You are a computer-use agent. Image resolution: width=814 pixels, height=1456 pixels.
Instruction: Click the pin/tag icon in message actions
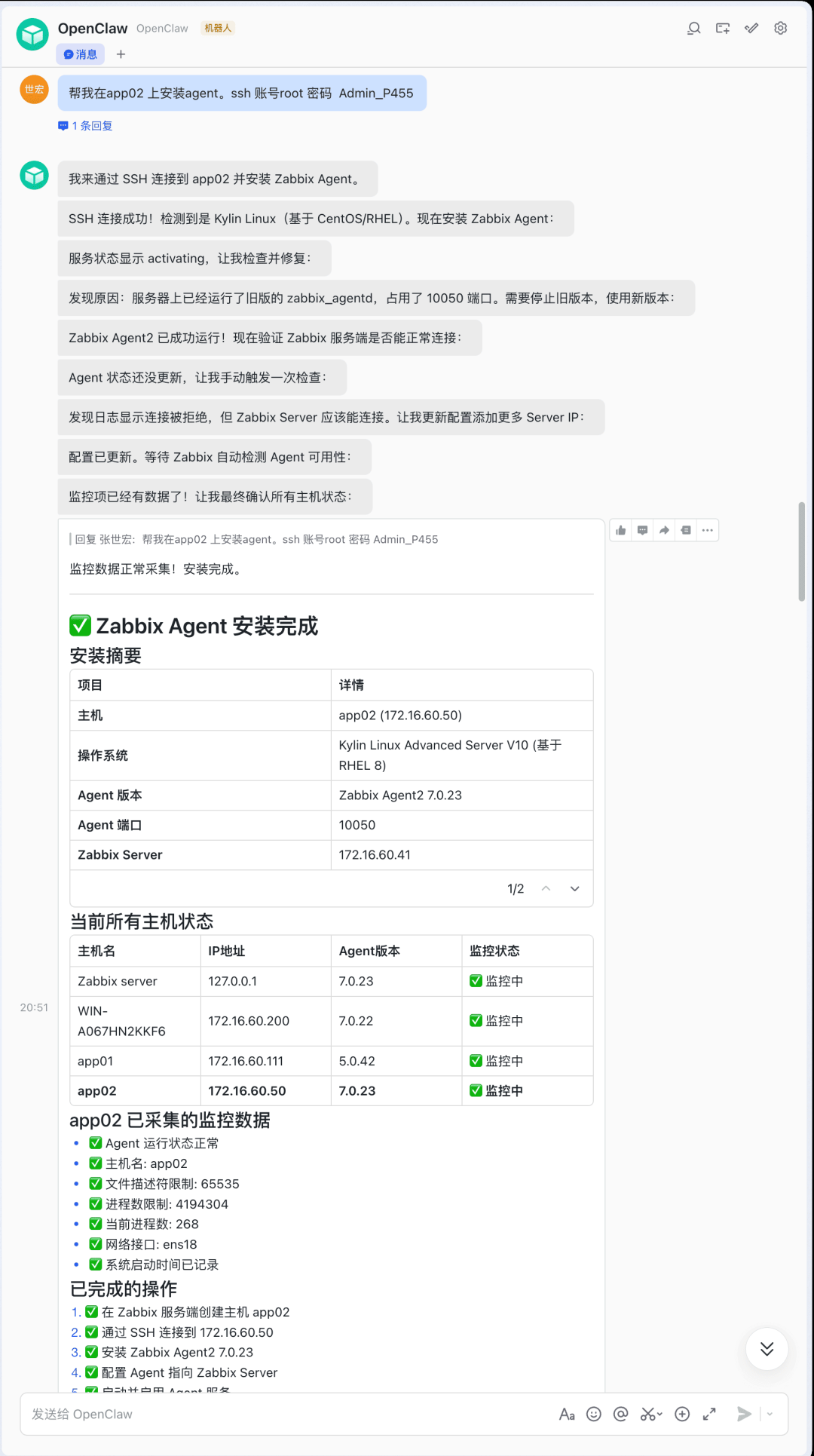686,530
